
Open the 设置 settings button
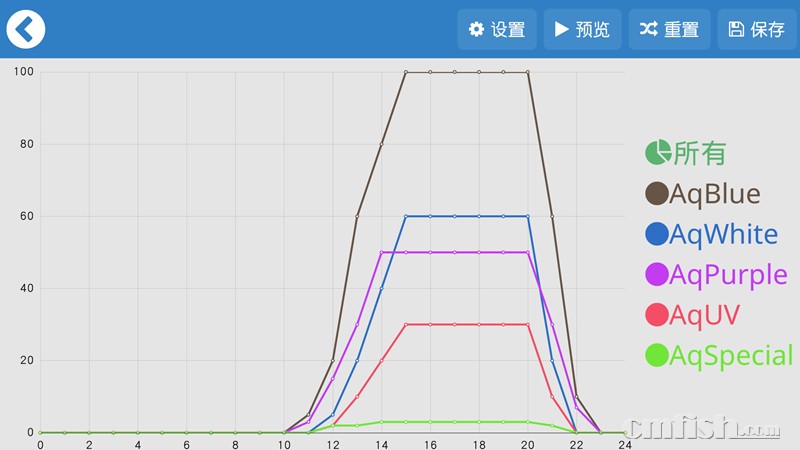(x=497, y=29)
